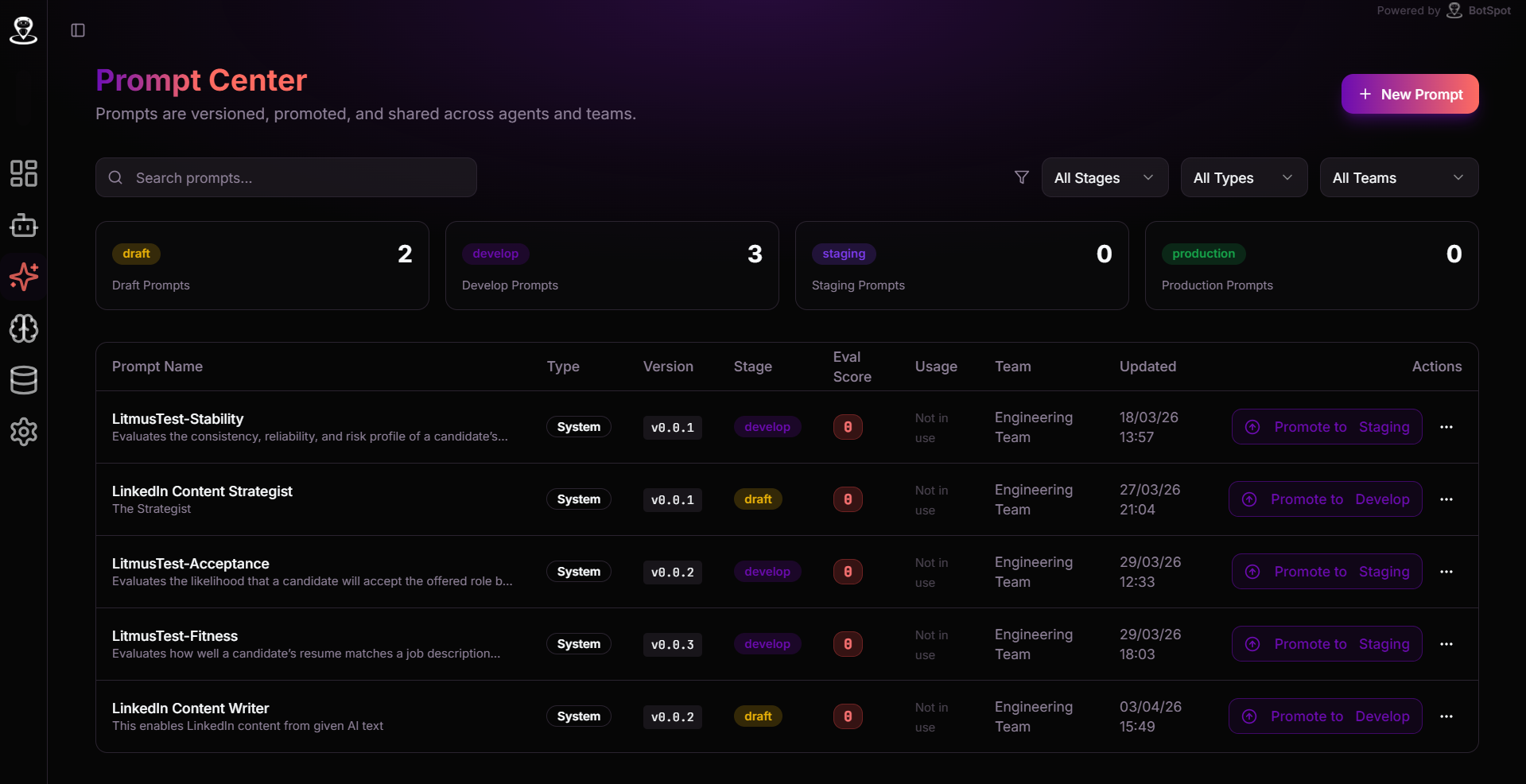
Task: Click the Stage column header
Action: (753, 367)
